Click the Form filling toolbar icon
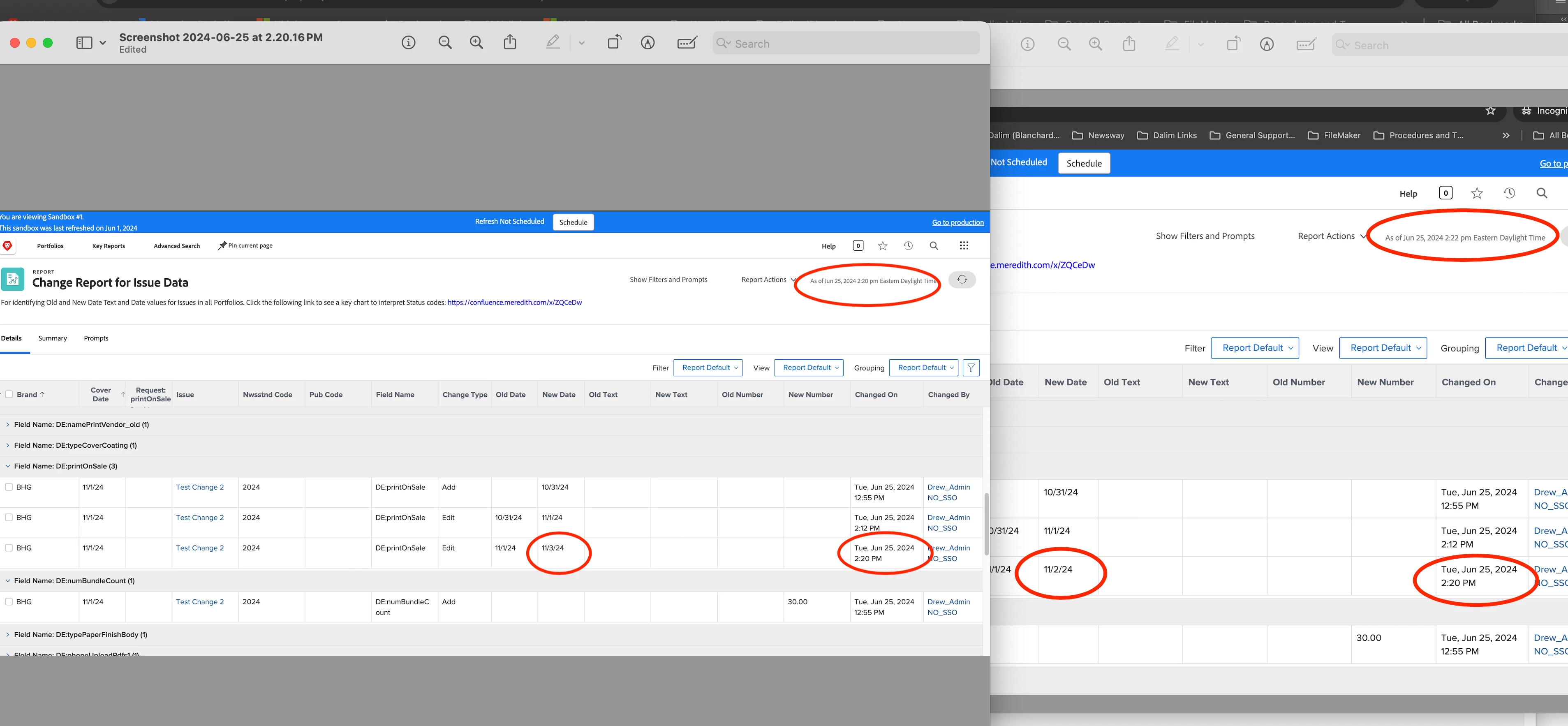Image resolution: width=1568 pixels, height=726 pixels. [x=687, y=43]
